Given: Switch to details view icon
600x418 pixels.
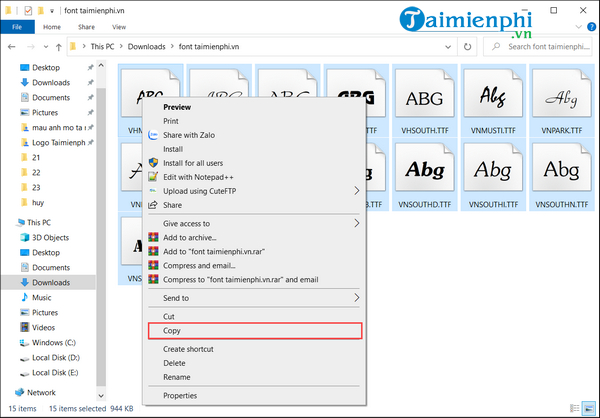Looking at the screenshot, I should (575, 408).
